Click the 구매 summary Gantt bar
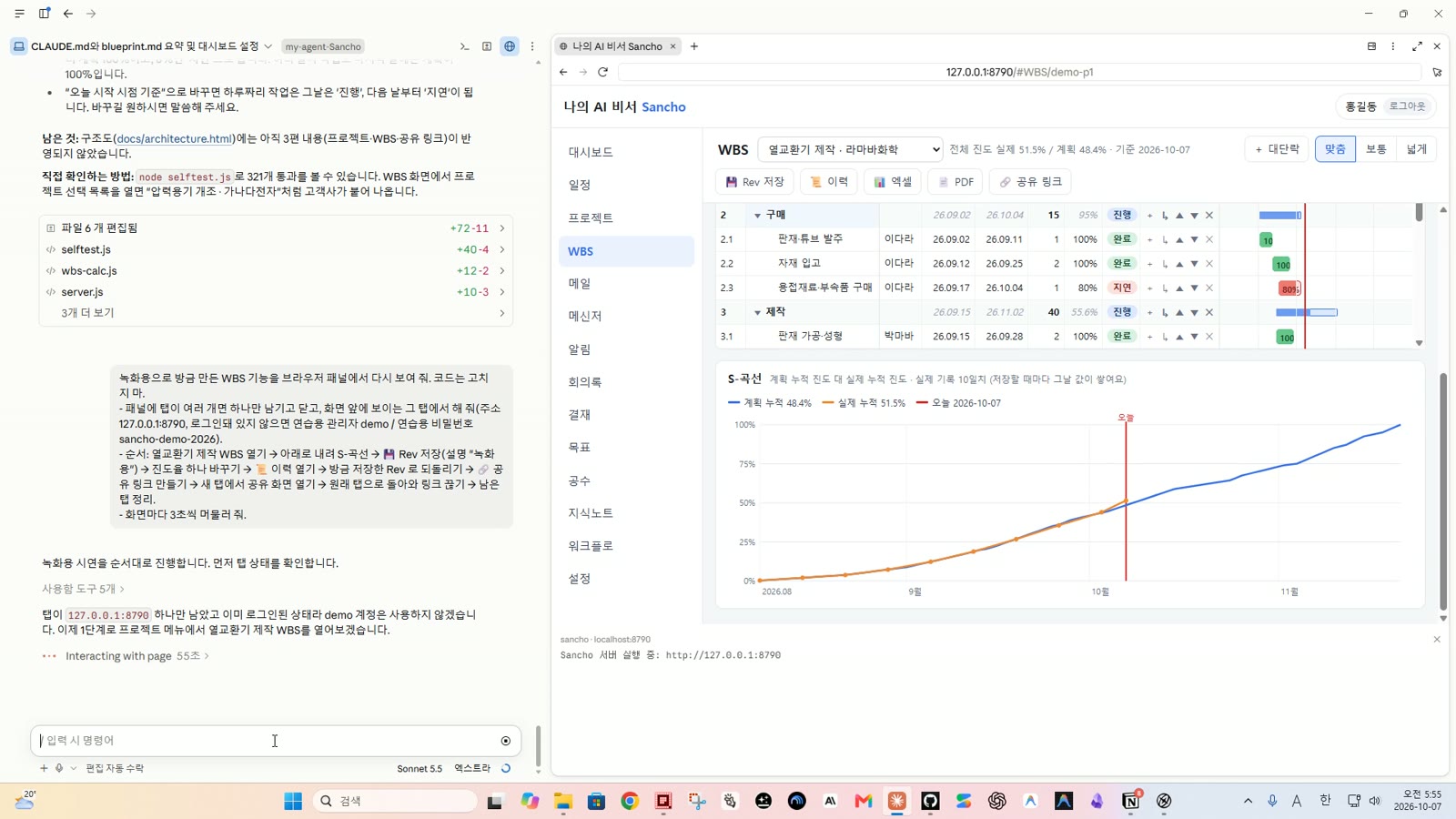1456x819 pixels. pyautogui.click(x=1280, y=216)
